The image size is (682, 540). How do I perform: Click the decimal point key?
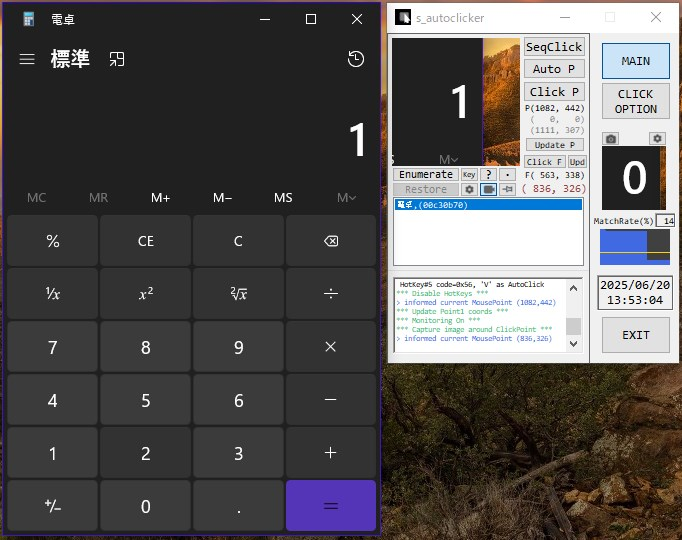pos(238,506)
